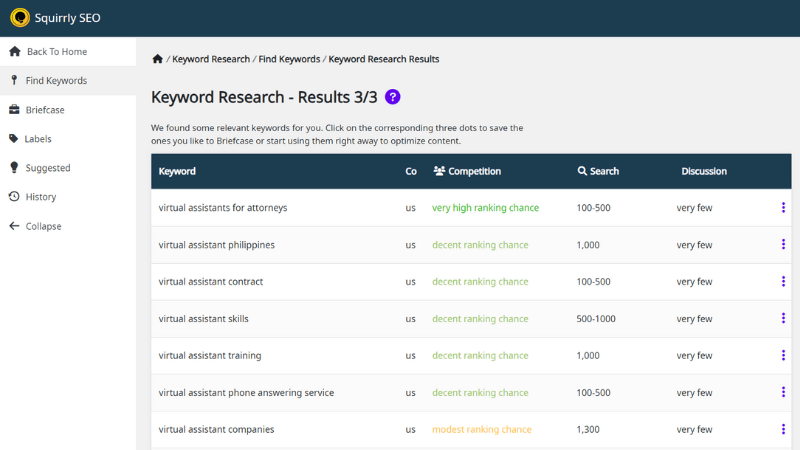800x450 pixels.
Task: Go to Back To Home in sidebar
Action: pos(68,52)
